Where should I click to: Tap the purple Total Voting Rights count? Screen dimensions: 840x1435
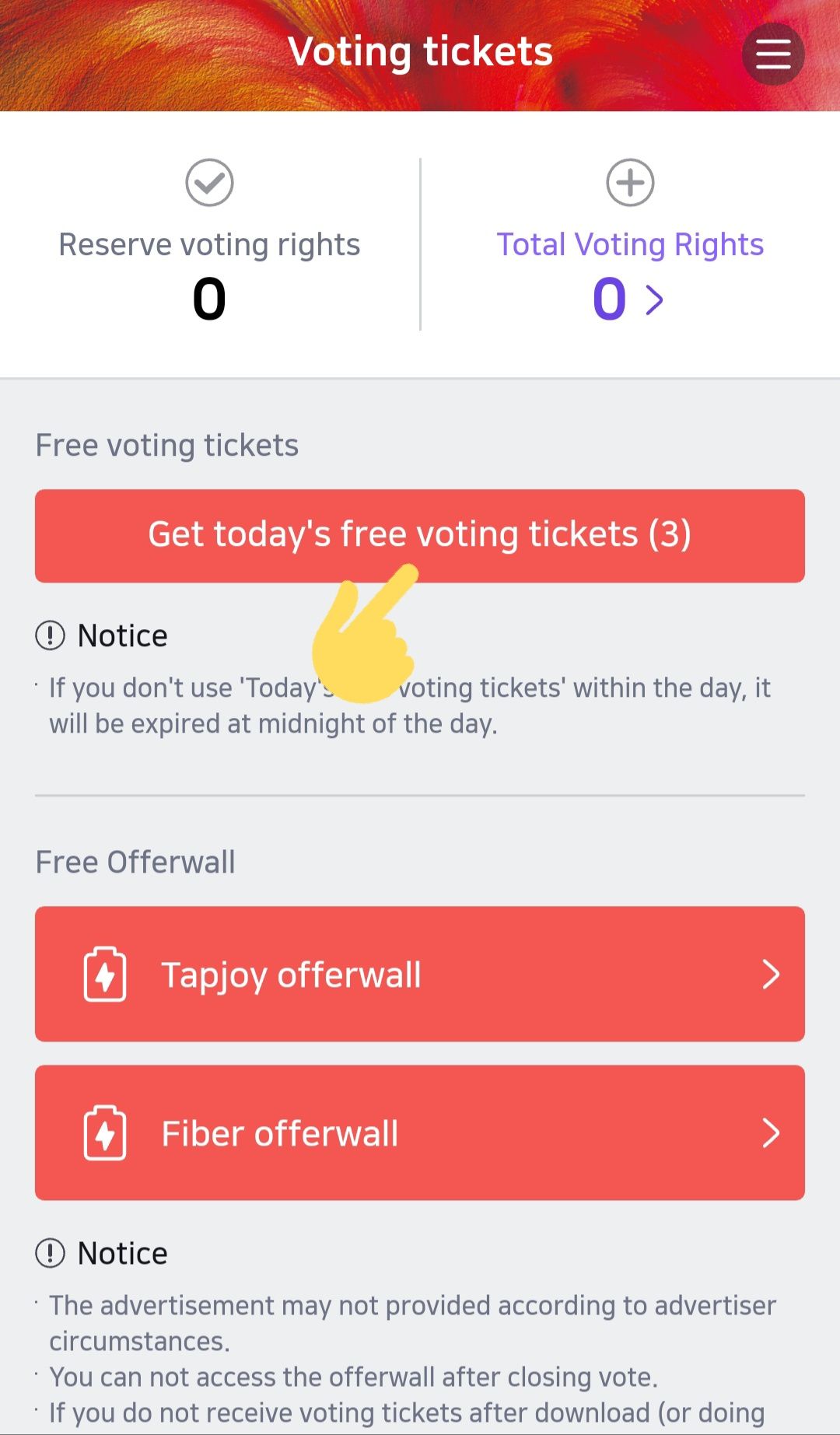tap(609, 299)
